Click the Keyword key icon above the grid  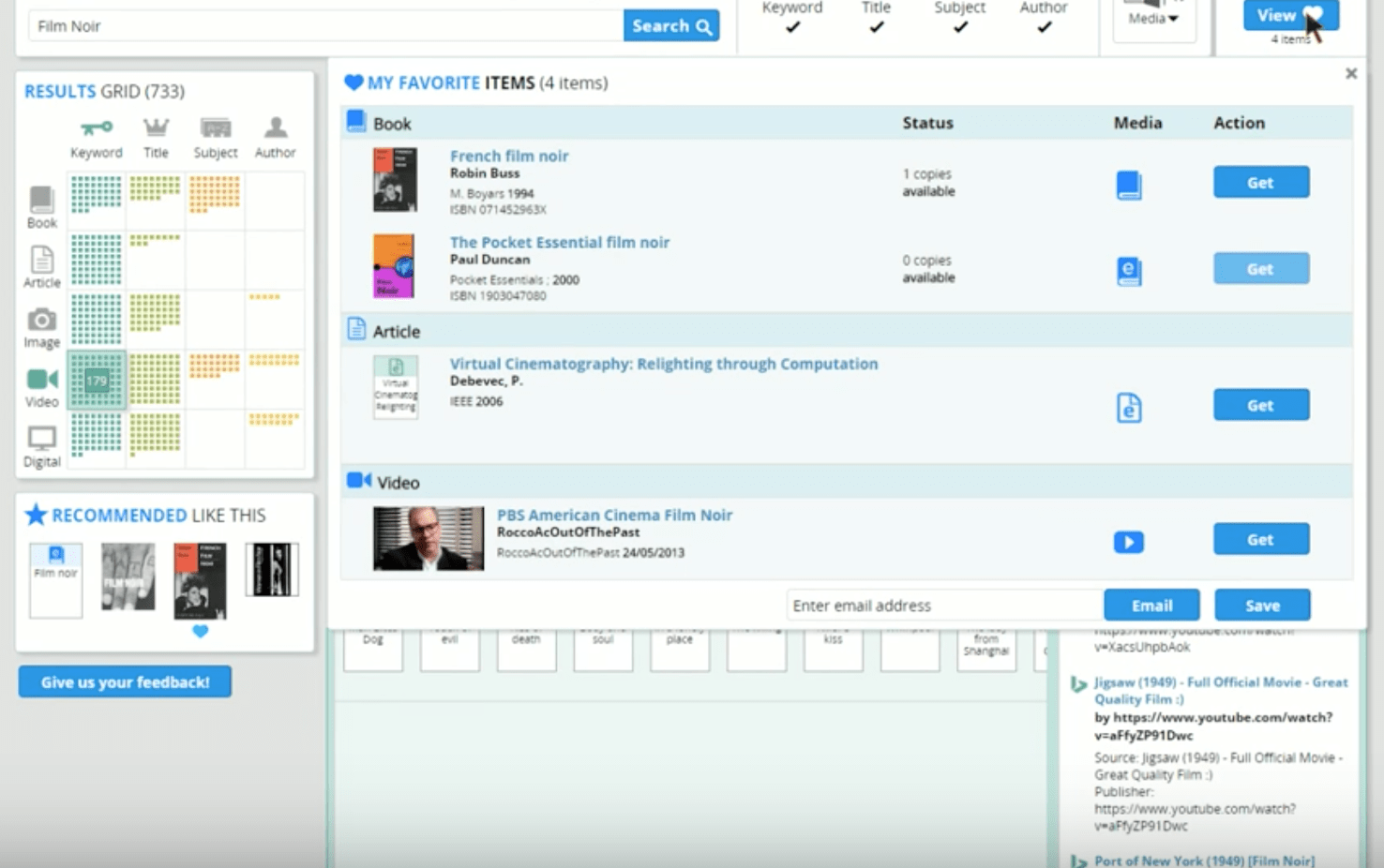[96, 128]
